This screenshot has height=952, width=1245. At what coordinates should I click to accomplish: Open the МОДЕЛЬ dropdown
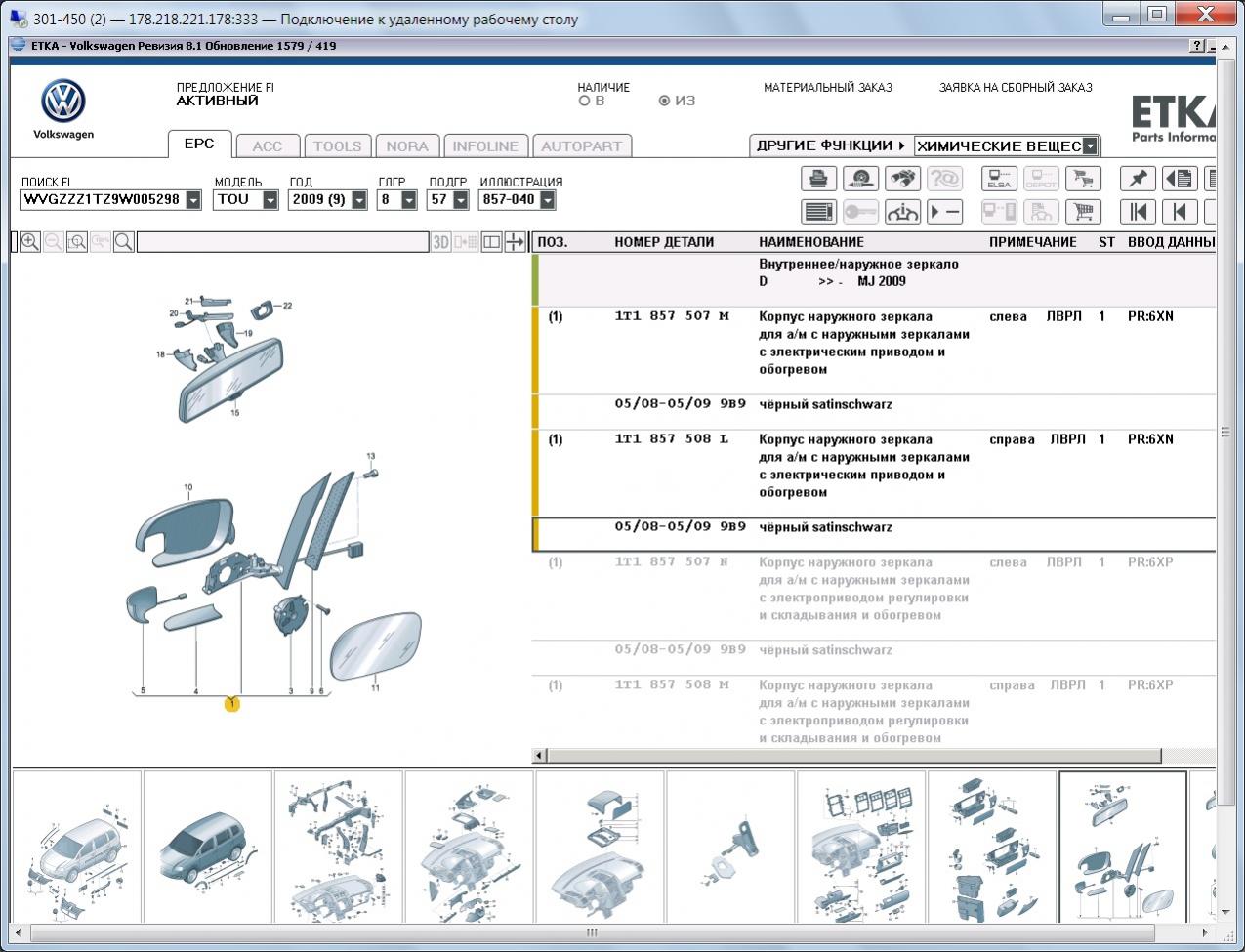(x=270, y=199)
